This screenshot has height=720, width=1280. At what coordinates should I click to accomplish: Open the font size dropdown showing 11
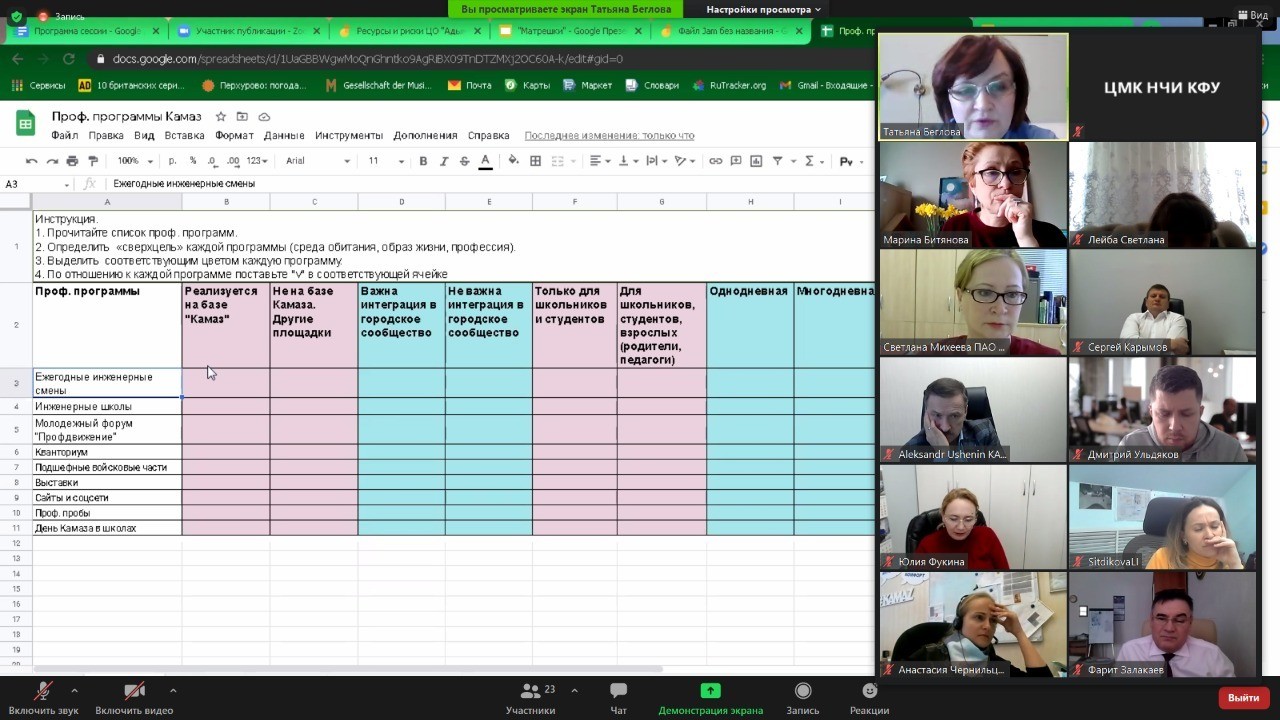[386, 161]
